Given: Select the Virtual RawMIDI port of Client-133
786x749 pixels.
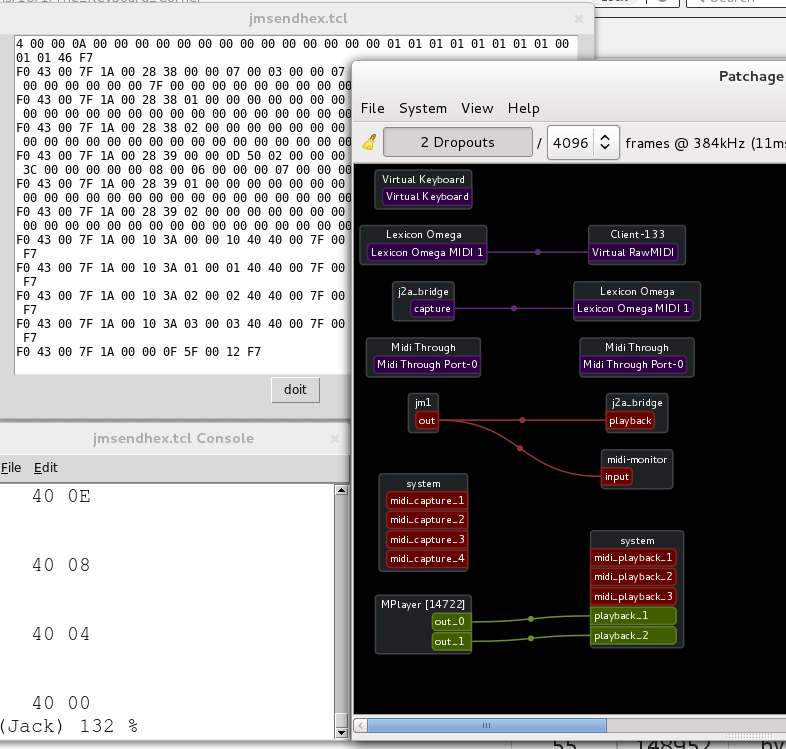Looking at the screenshot, I should 633,252.
